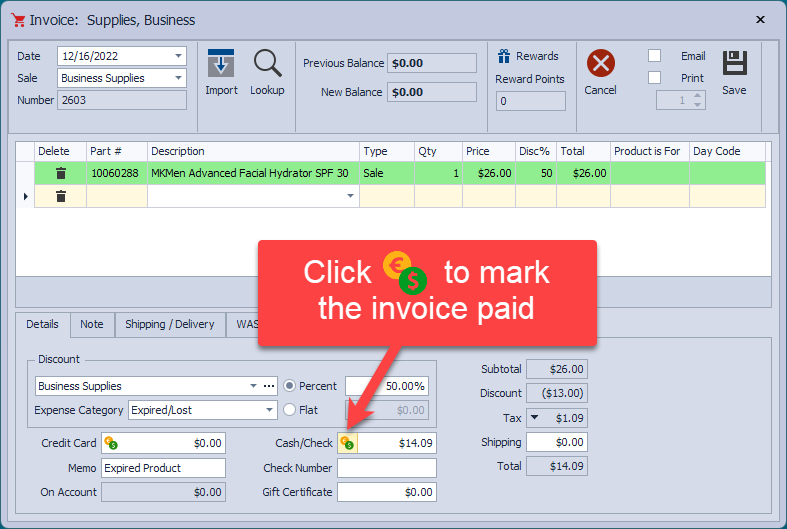Screen dimensions: 787x529
Task: Close the Invoice window
Action: click(x=760, y=20)
